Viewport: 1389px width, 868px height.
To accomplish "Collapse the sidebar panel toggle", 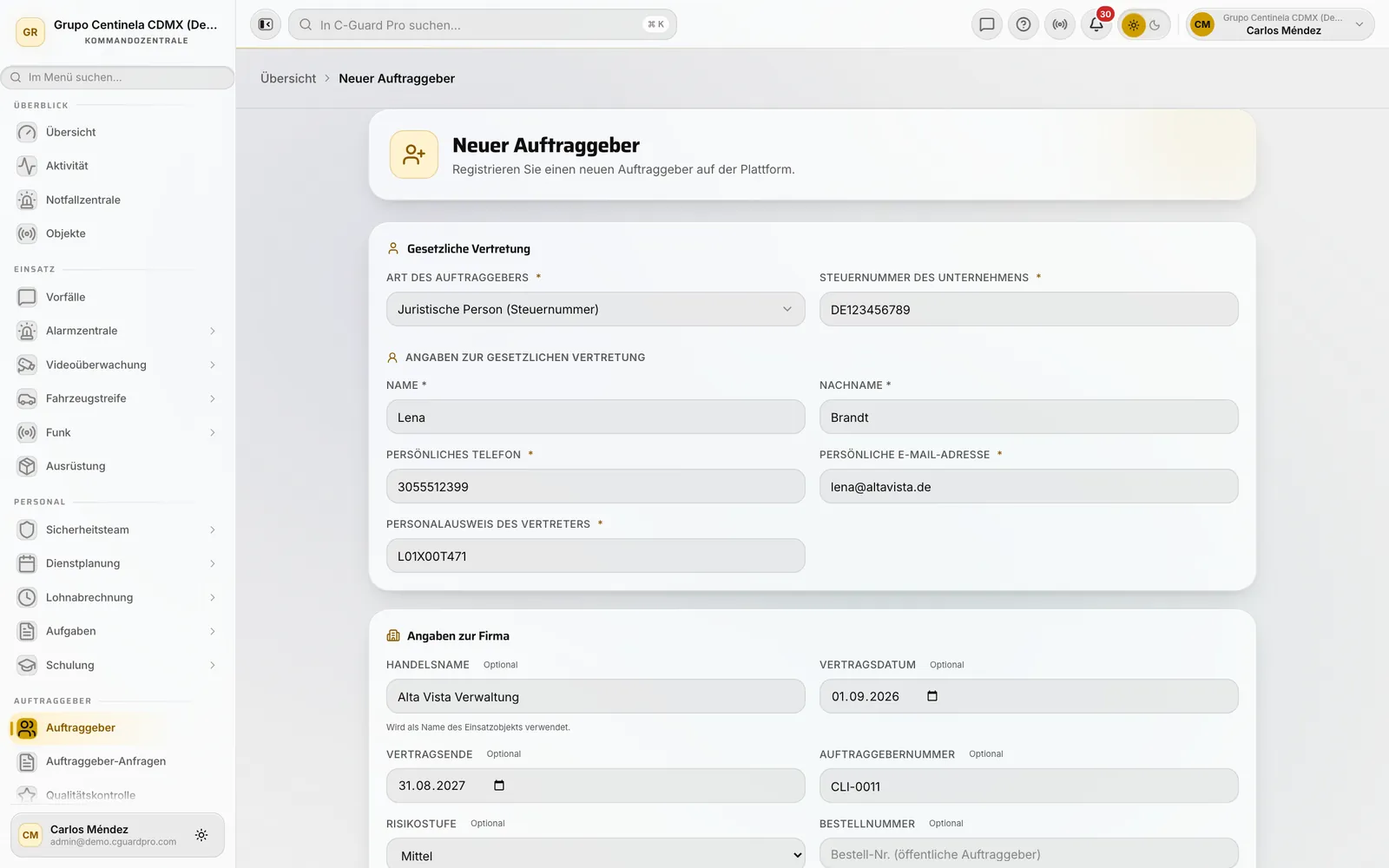I will [266, 24].
